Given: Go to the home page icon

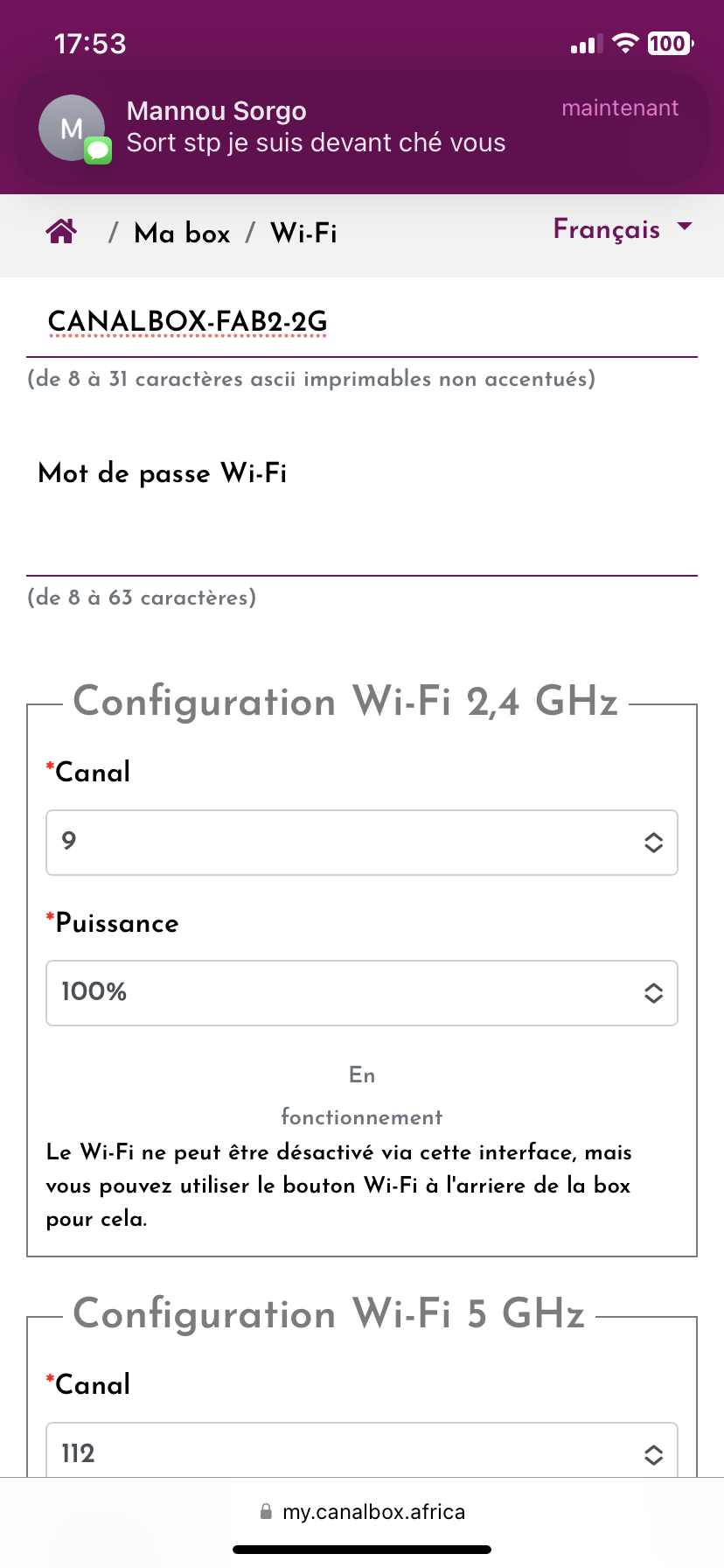Looking at the screenshot, I should click(61, 232).
